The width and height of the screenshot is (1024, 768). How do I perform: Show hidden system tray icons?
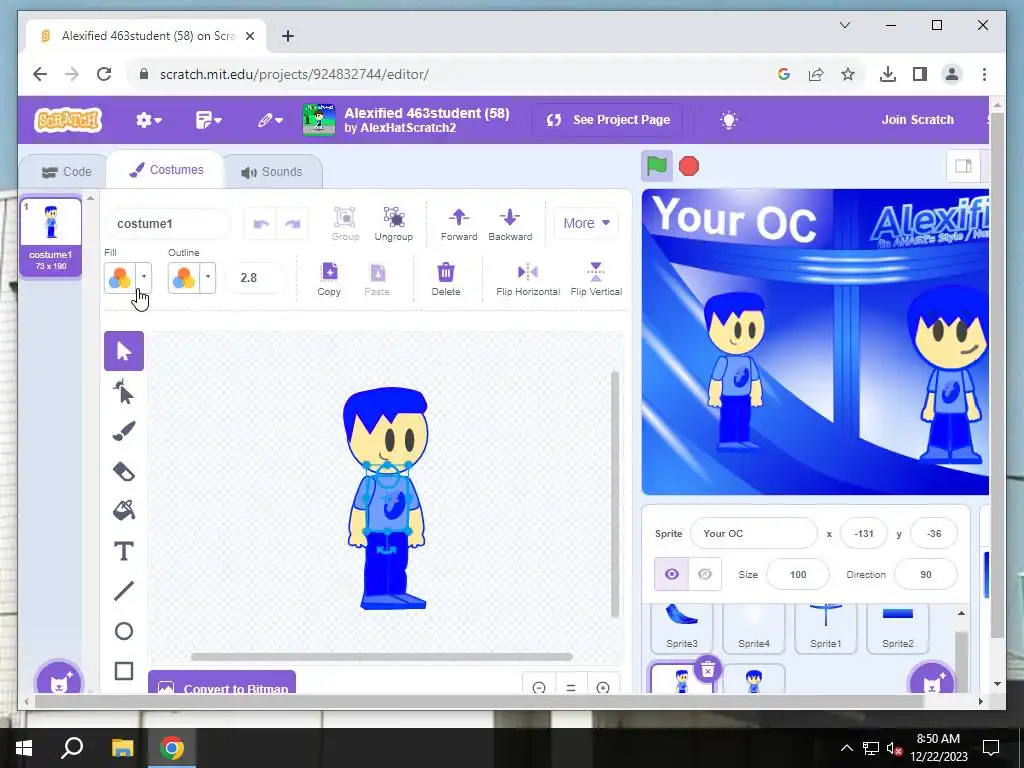pos(846,748)
